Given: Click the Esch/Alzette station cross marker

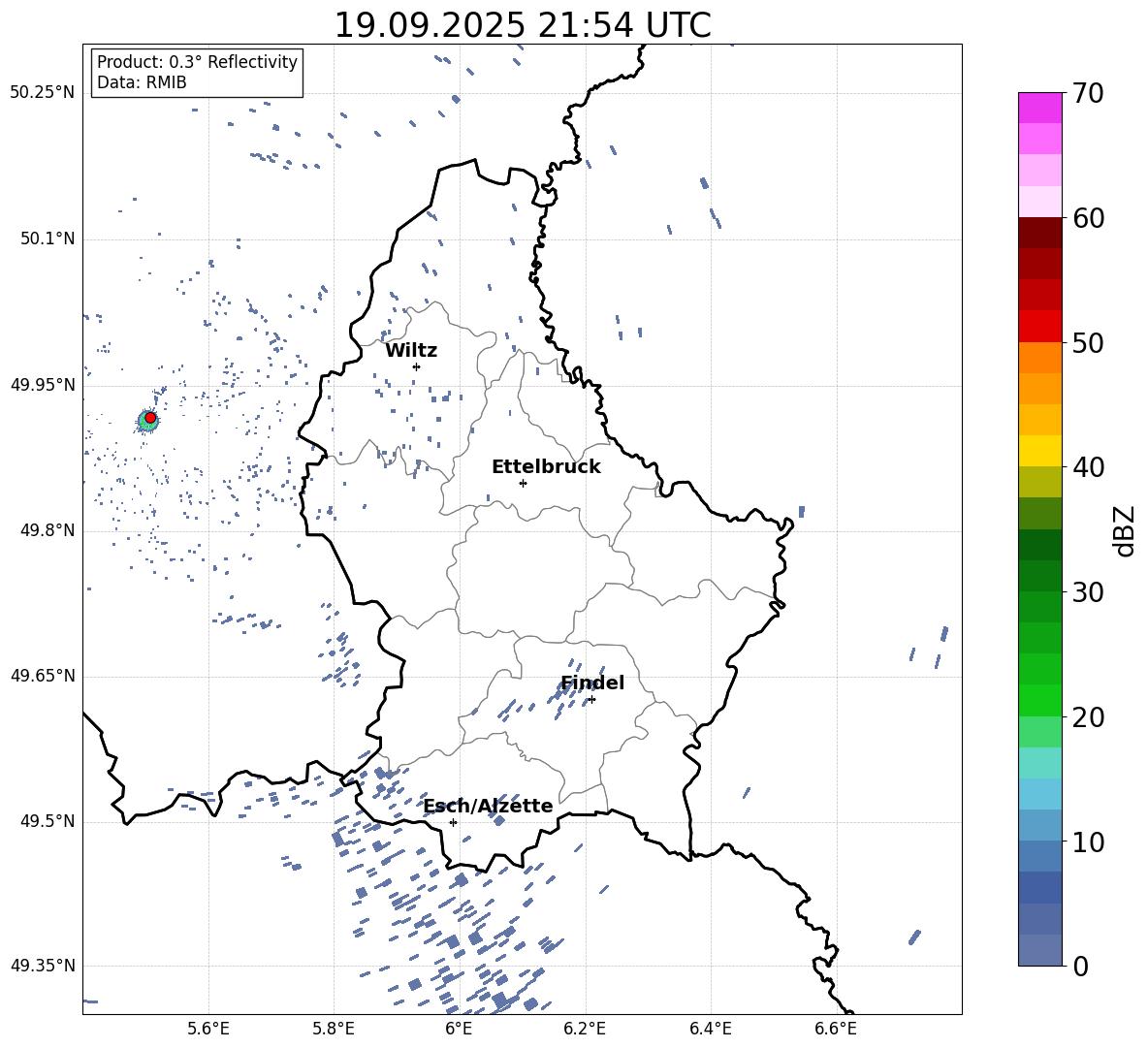Looking at the screenshot, I should point(453,822).
